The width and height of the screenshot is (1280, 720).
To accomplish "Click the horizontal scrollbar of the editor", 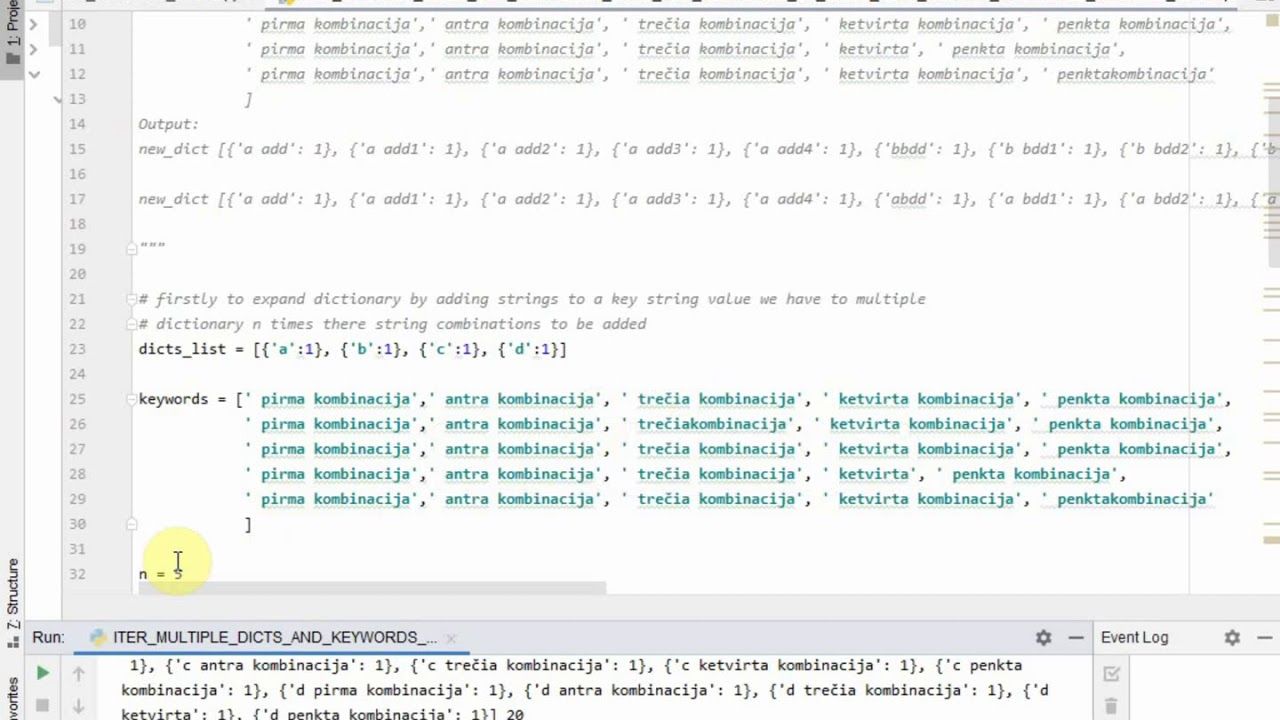I will point(372,588).
